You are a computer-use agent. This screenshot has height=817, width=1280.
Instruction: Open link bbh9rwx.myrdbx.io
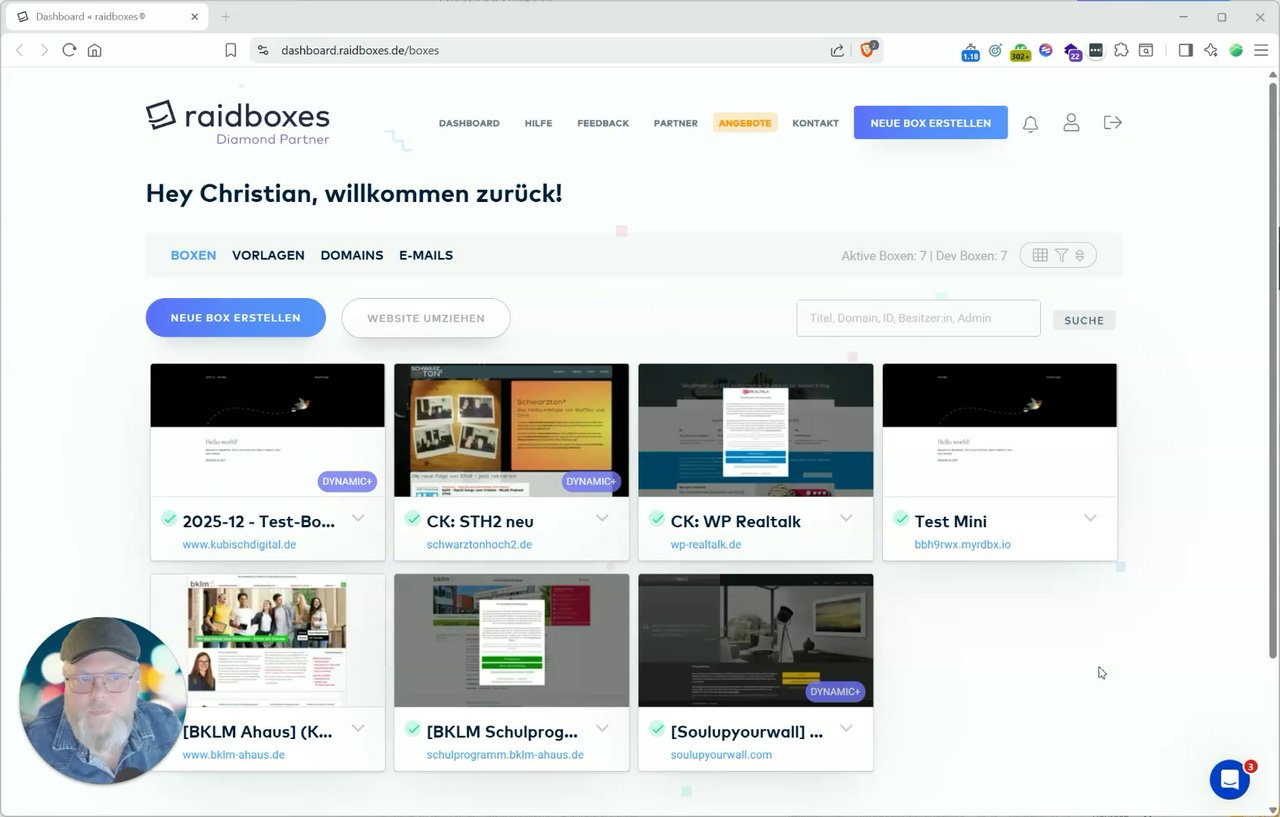[963, 545]
